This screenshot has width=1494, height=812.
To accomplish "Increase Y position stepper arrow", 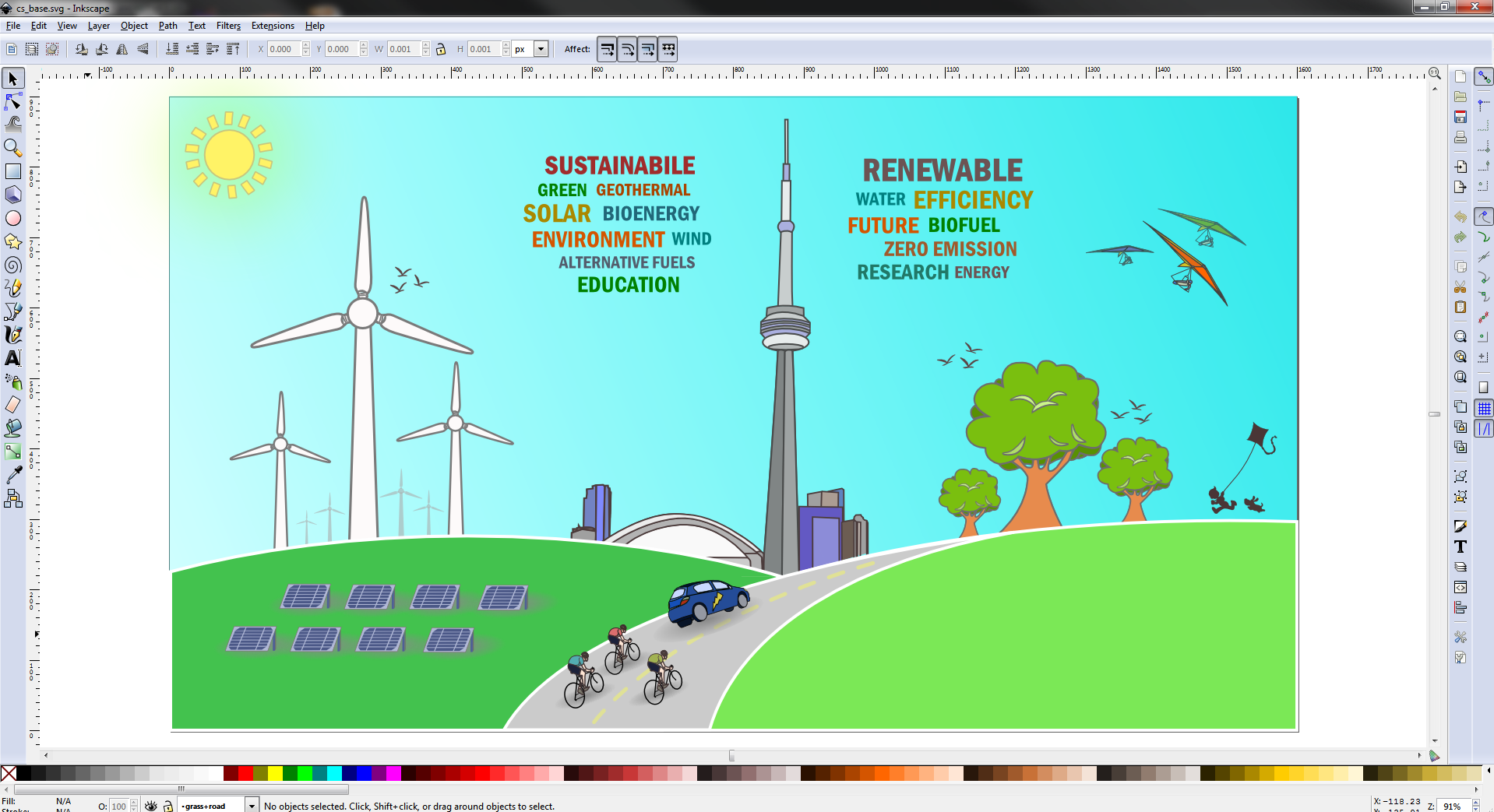I will pos(364,45).
